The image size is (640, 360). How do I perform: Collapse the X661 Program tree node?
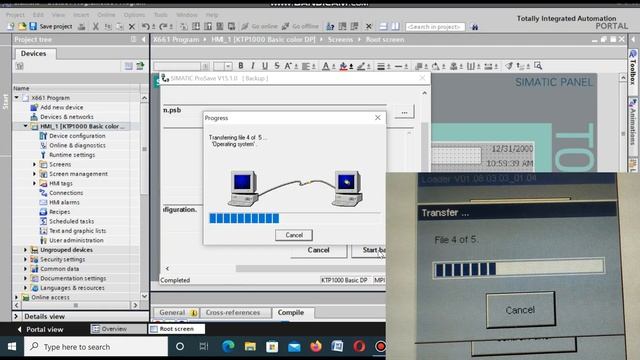[17, 98]
